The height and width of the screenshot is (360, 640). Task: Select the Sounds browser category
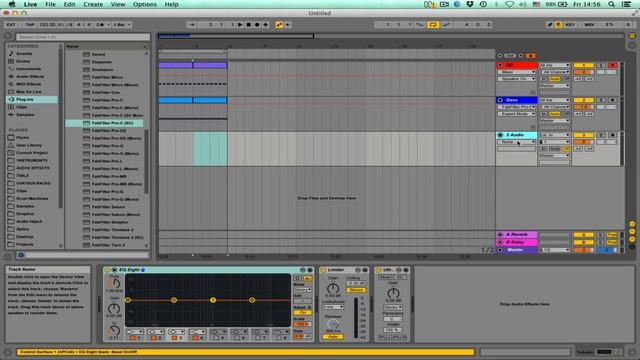24,53
